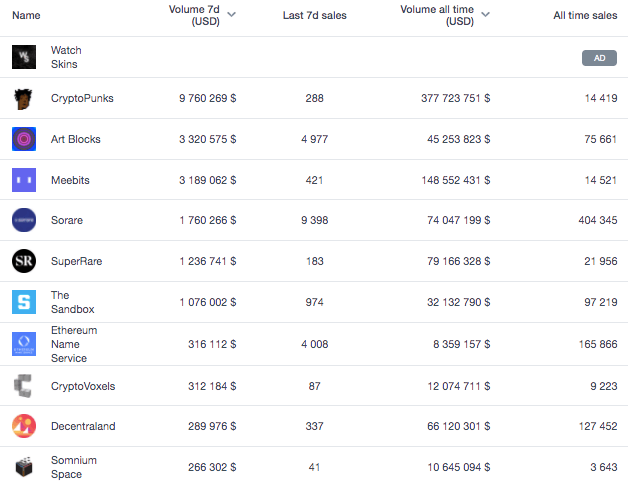Click the CryptoVoxels logo icon
Image resolution: width=628 pixels, height=484 pixels.
(24, 386)
